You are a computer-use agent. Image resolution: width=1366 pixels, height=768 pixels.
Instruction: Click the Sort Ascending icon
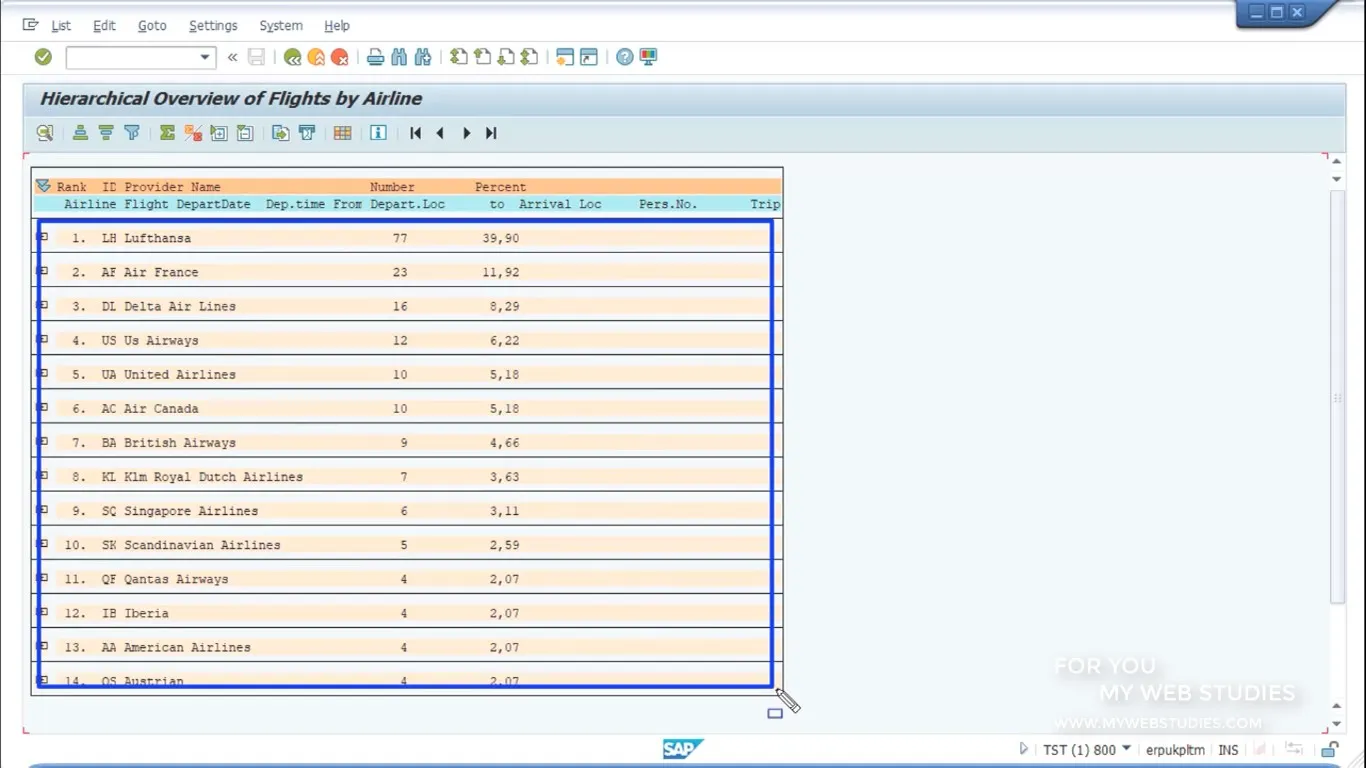[80, 133]
